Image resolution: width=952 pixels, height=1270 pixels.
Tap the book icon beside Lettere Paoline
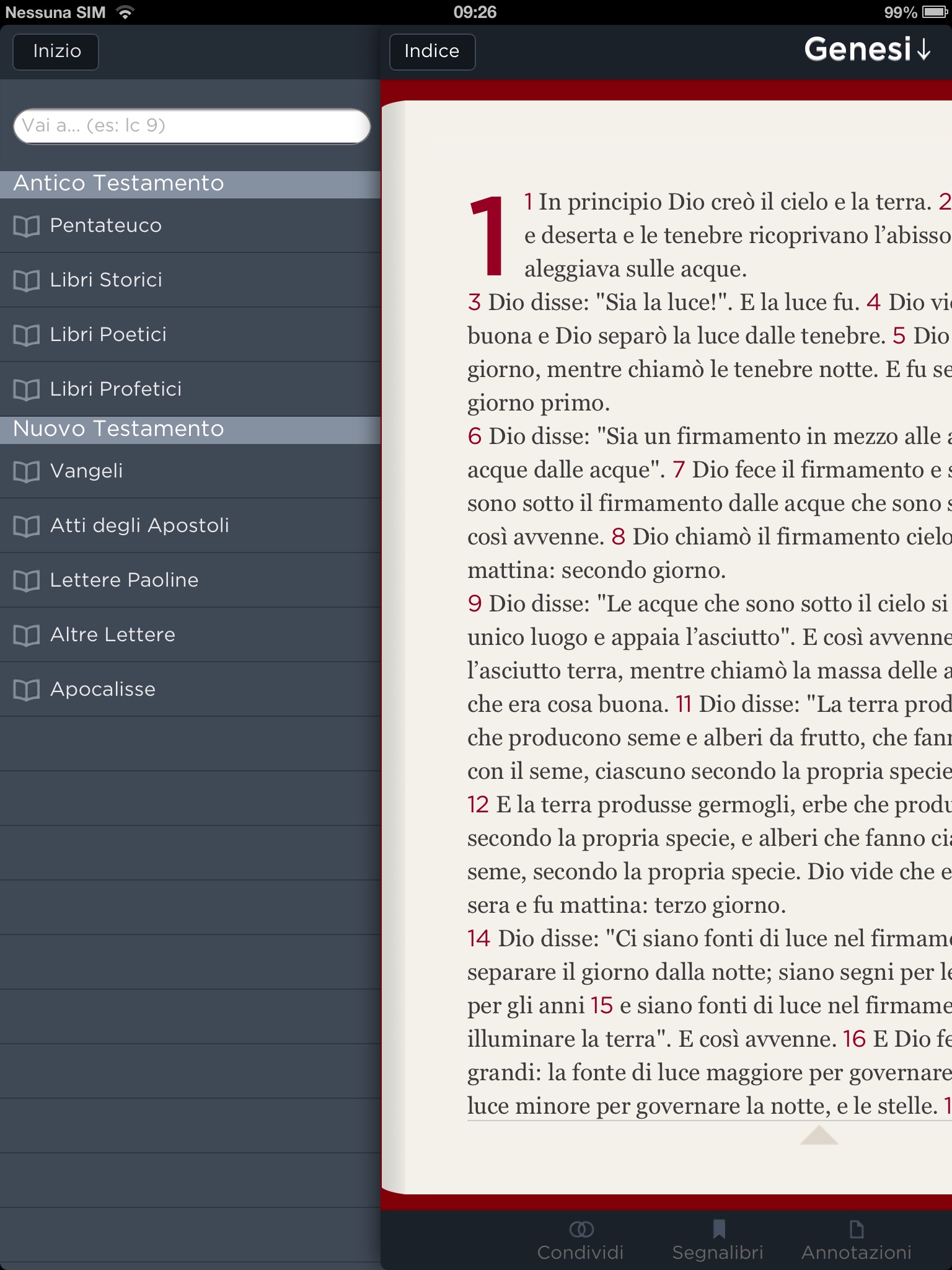tap(26, 580)
